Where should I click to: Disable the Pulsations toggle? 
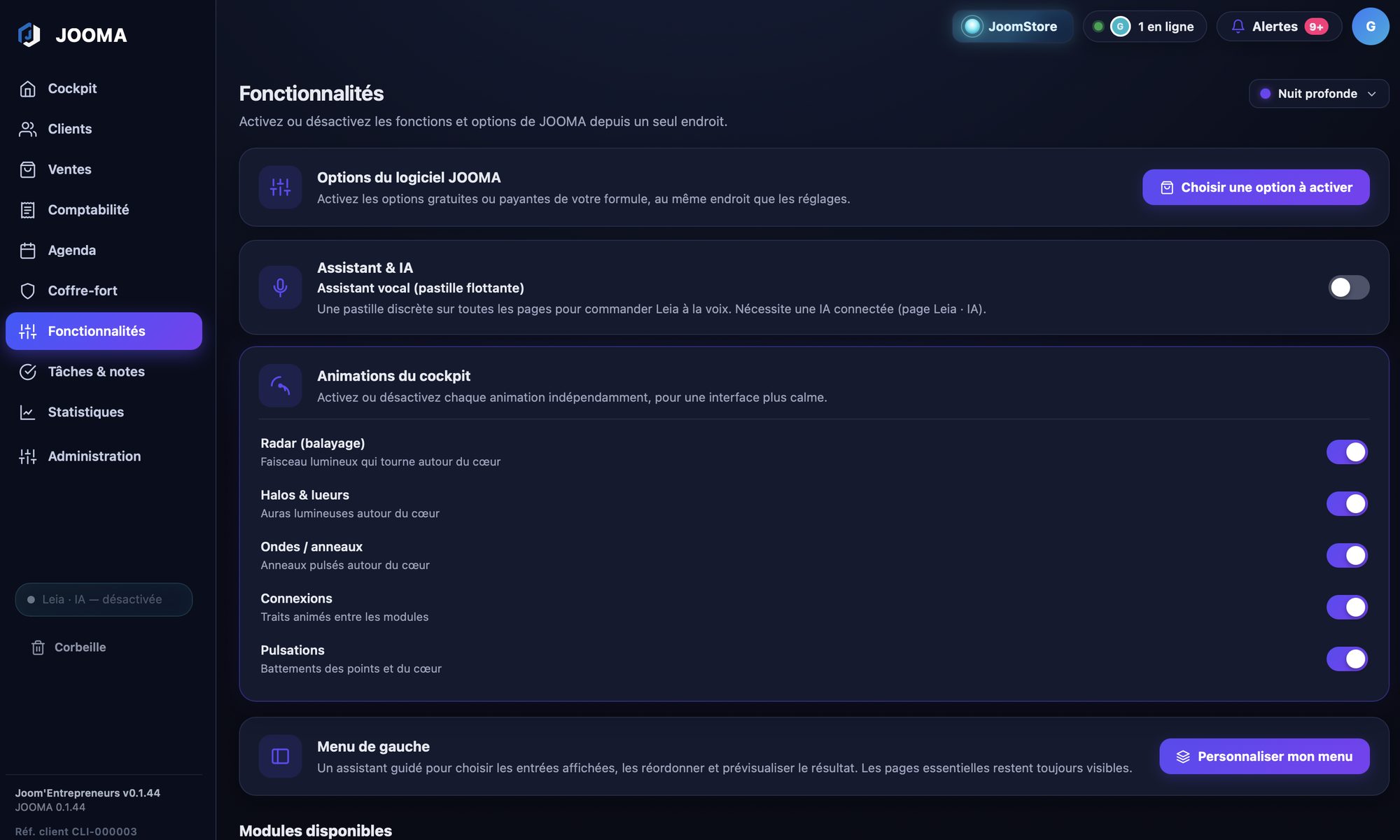[x=1347, y=659]
